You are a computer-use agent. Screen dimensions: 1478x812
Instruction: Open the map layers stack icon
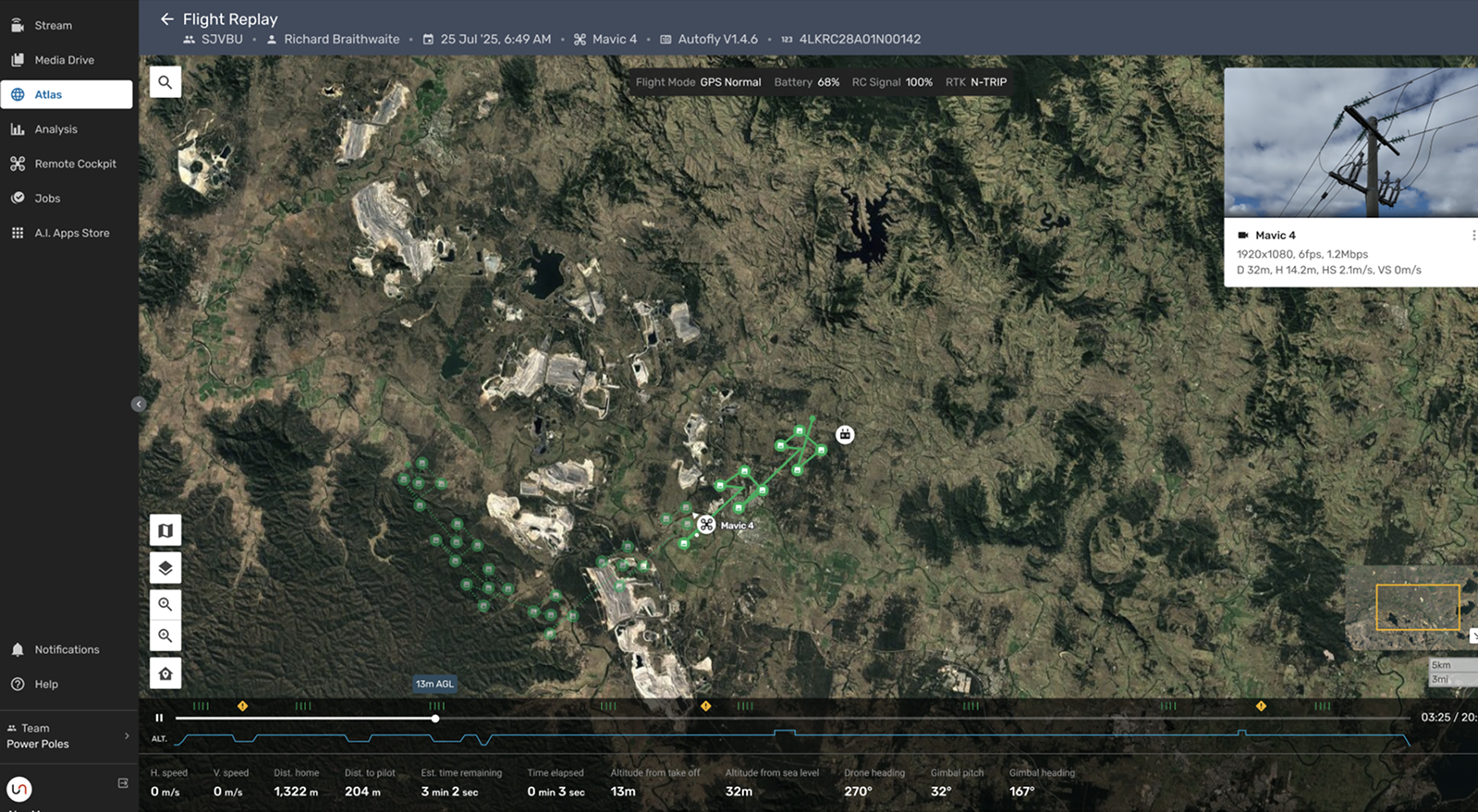(165, 567)
